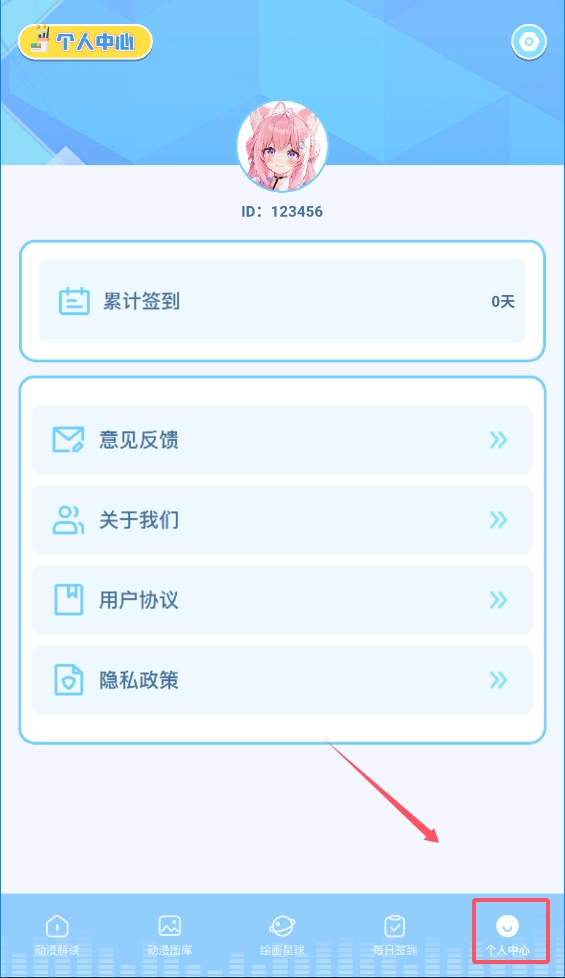
Task: Open the 隐私政策 text link
Action: click(139, 679)
